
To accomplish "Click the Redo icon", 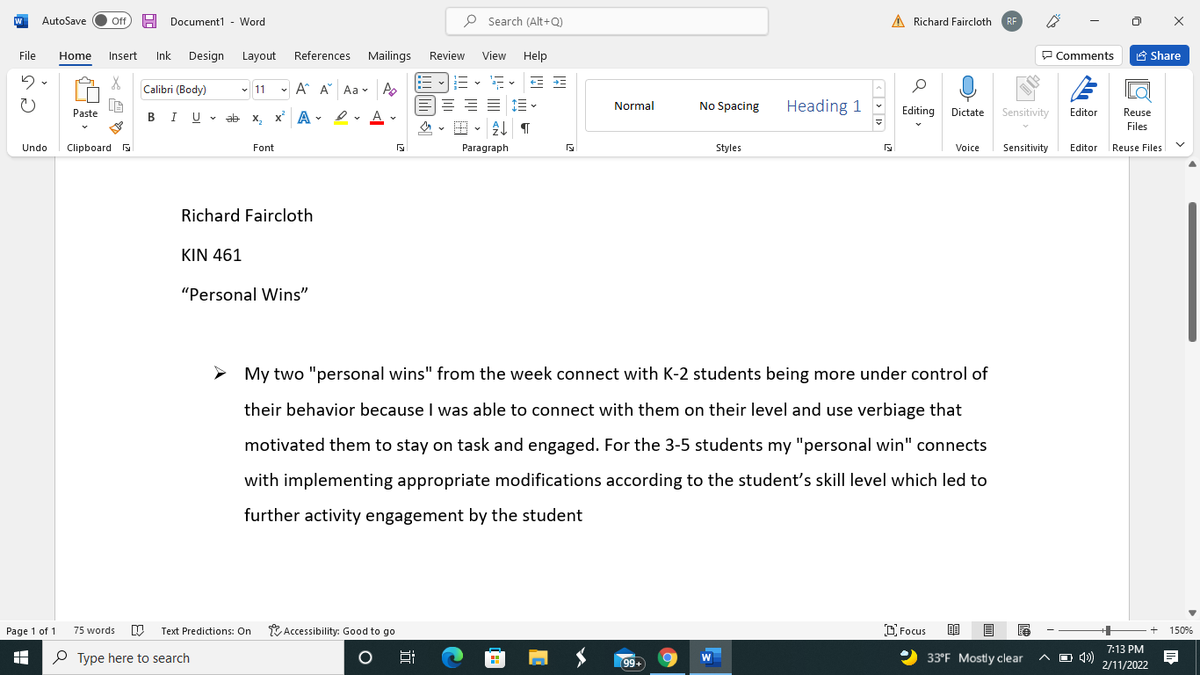I will [29, 104].
